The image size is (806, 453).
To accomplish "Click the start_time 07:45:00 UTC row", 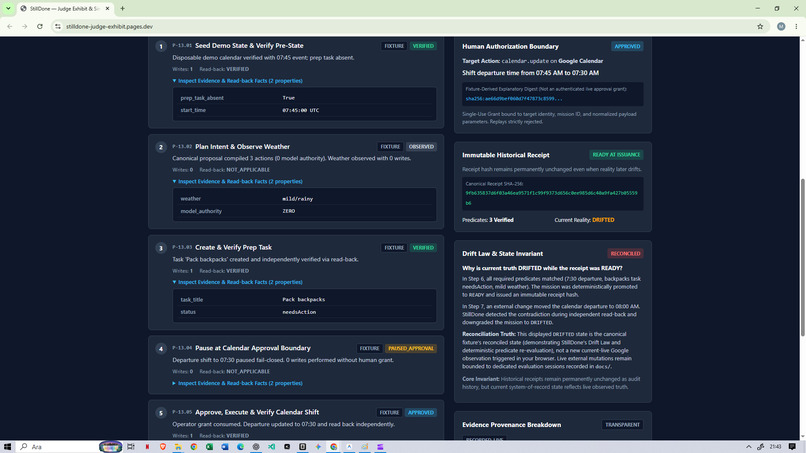I will click(x=304, y=110).
